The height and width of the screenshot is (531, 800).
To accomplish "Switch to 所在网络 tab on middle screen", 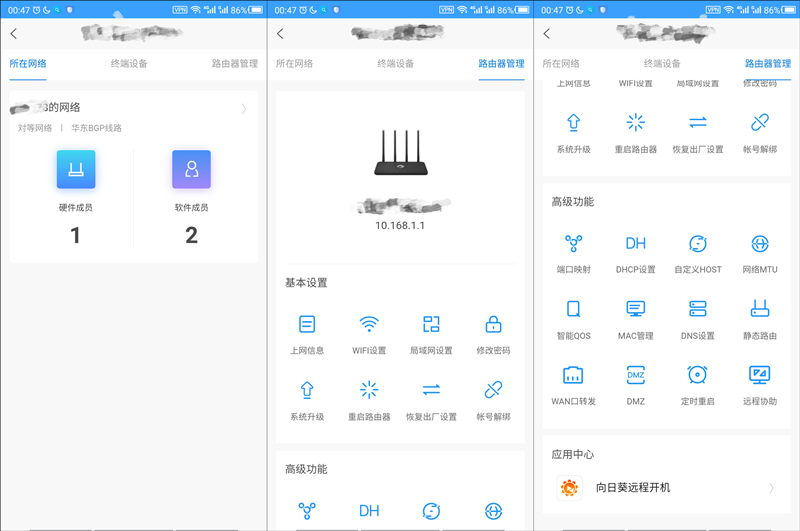I will coord(294,64).
